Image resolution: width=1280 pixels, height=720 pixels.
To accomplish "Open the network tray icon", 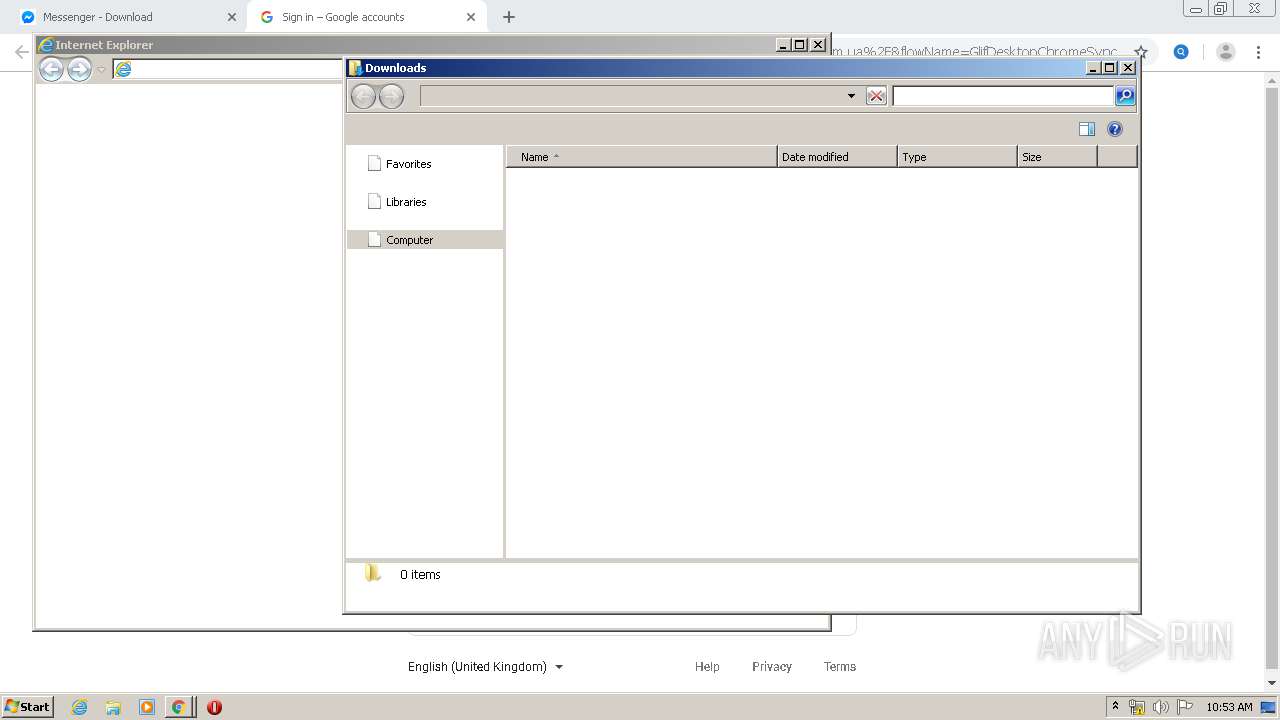I will [x=1137, y=707].
